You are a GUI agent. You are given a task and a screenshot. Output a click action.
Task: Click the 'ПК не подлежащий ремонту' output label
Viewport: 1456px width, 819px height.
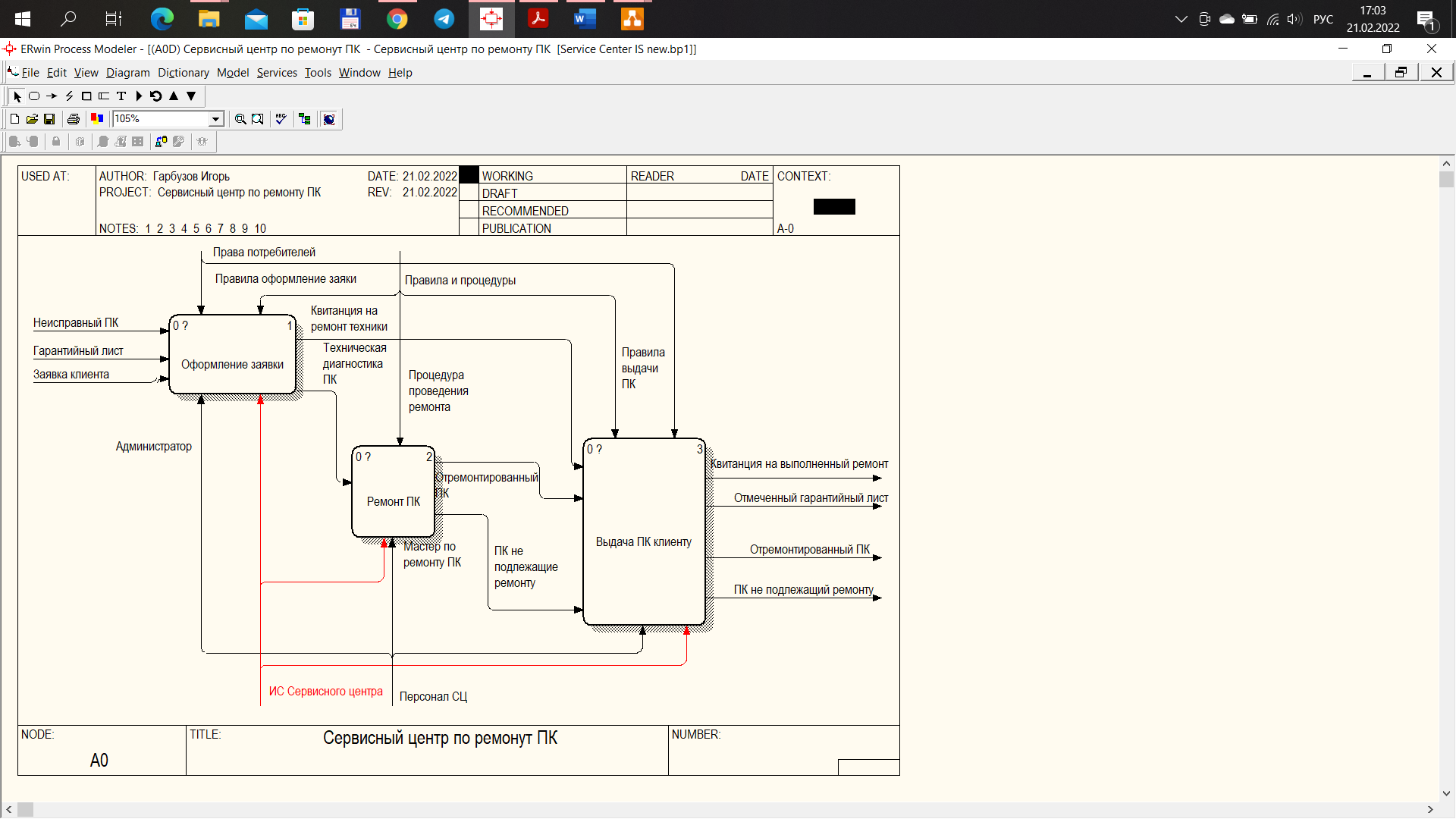[x=804, y=590]
